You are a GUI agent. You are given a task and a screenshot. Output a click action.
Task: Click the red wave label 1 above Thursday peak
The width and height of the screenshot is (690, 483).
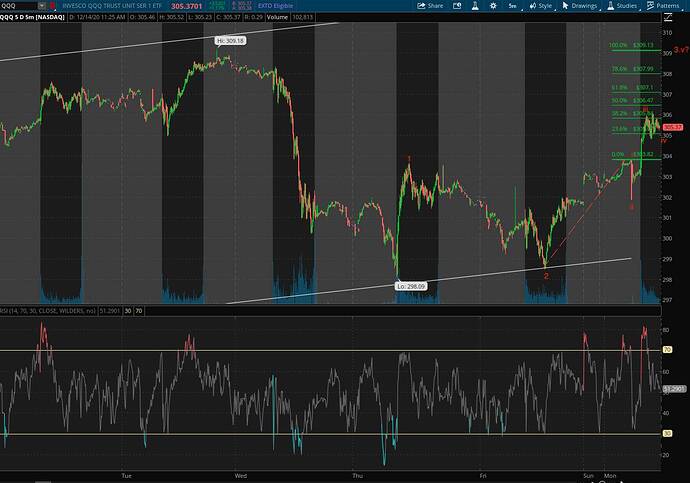click(409, 158)
